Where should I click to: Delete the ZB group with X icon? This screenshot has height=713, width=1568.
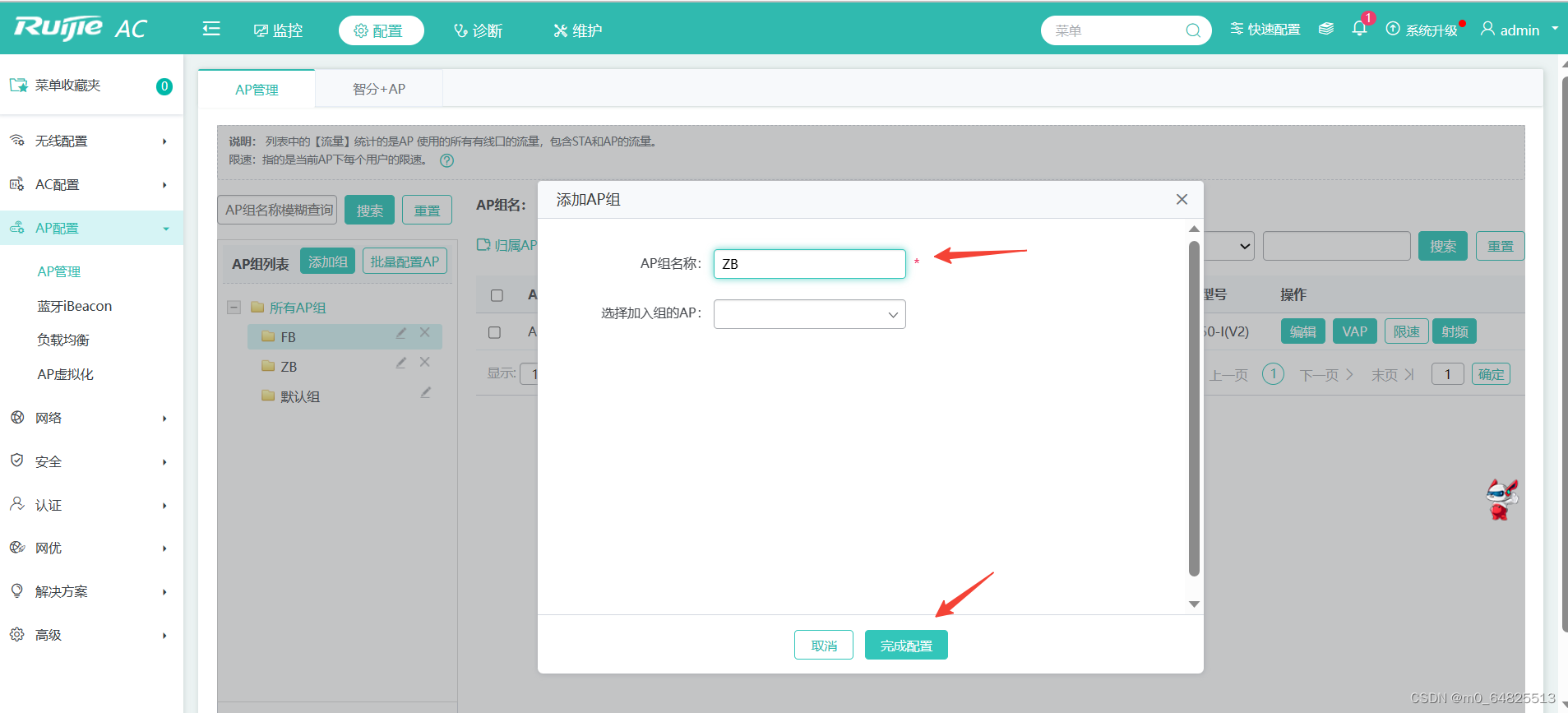[425, 362]
